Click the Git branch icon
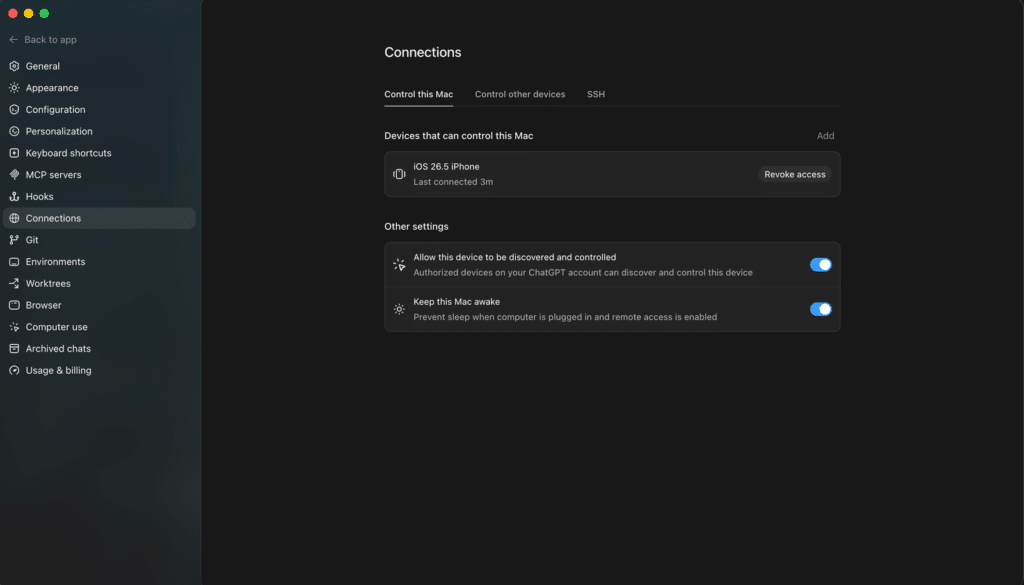This screenshot has height=585, width=1024. point(14,240)
